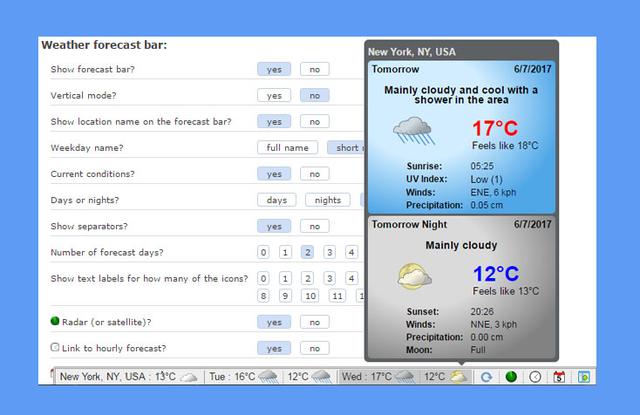Click the refresh icon on the forecast bar
Screen dimensions: 640x415
coord(487,377)
